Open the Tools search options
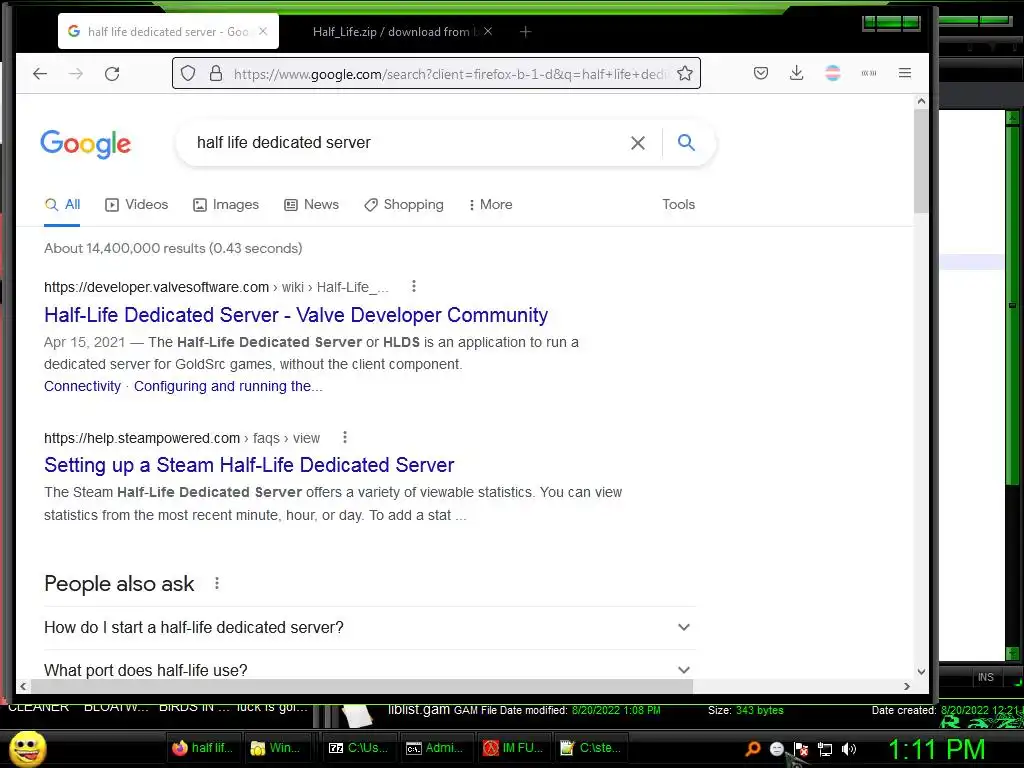 (x=678, y=204)
